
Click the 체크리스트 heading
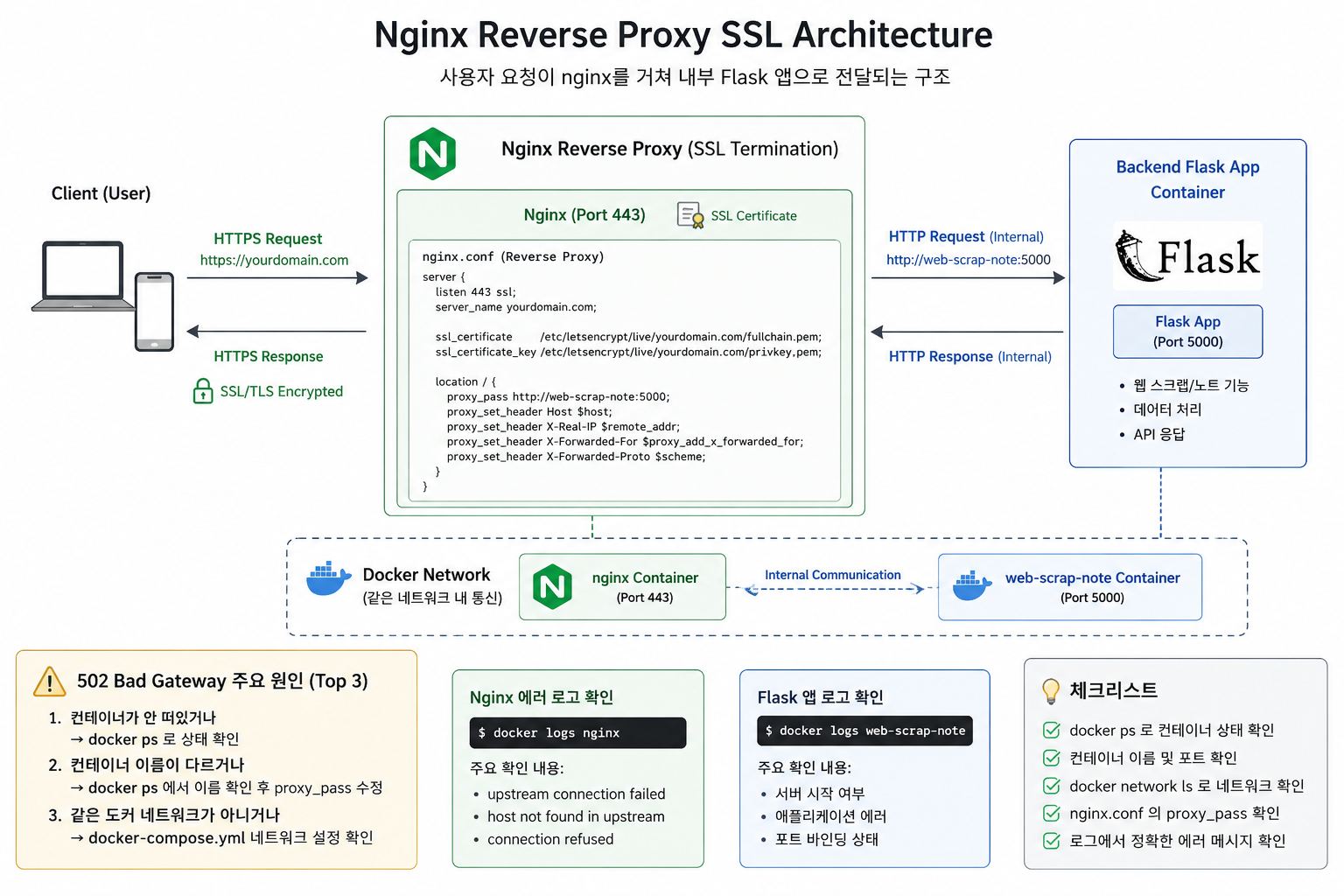1113,690
